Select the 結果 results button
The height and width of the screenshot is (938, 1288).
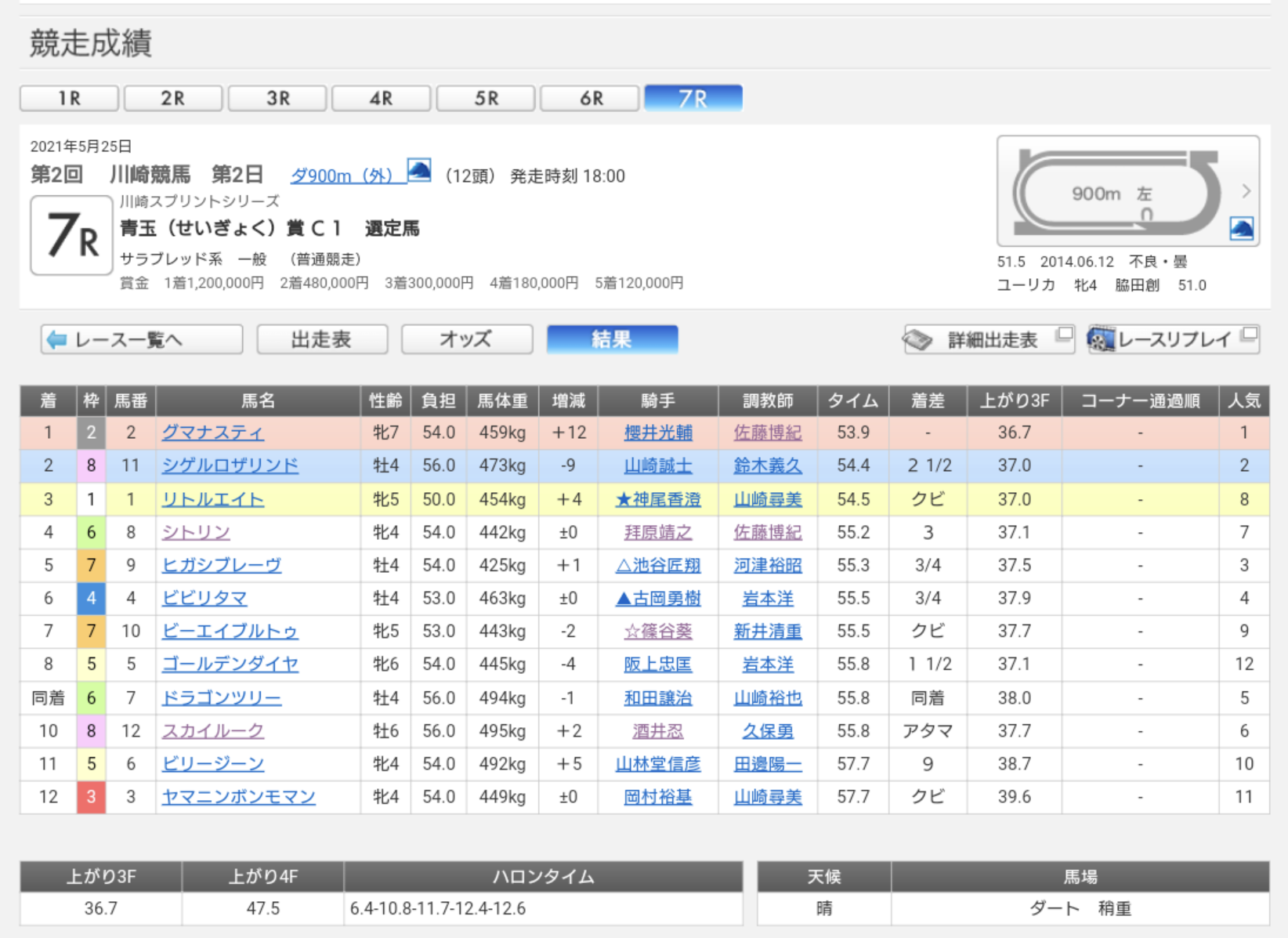pyautogui.click(x=612, y=339)
